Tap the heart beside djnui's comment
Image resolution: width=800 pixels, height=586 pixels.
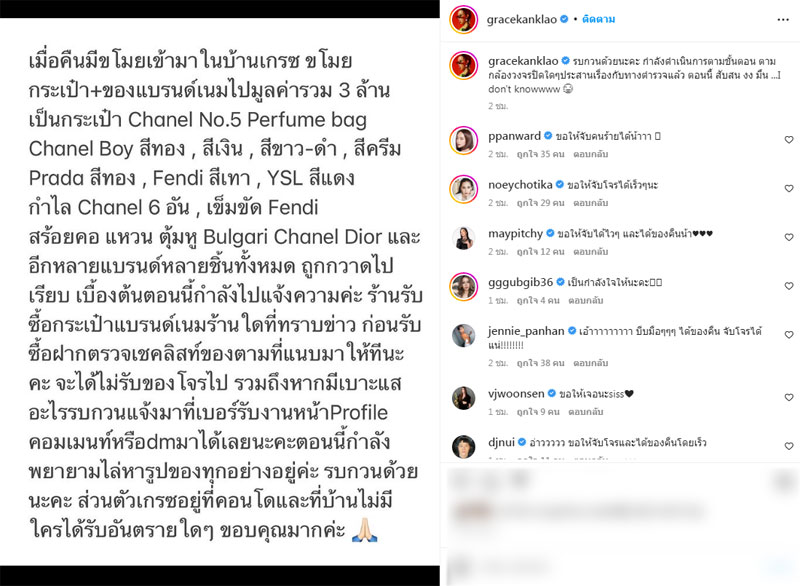[x=789, y=446]
